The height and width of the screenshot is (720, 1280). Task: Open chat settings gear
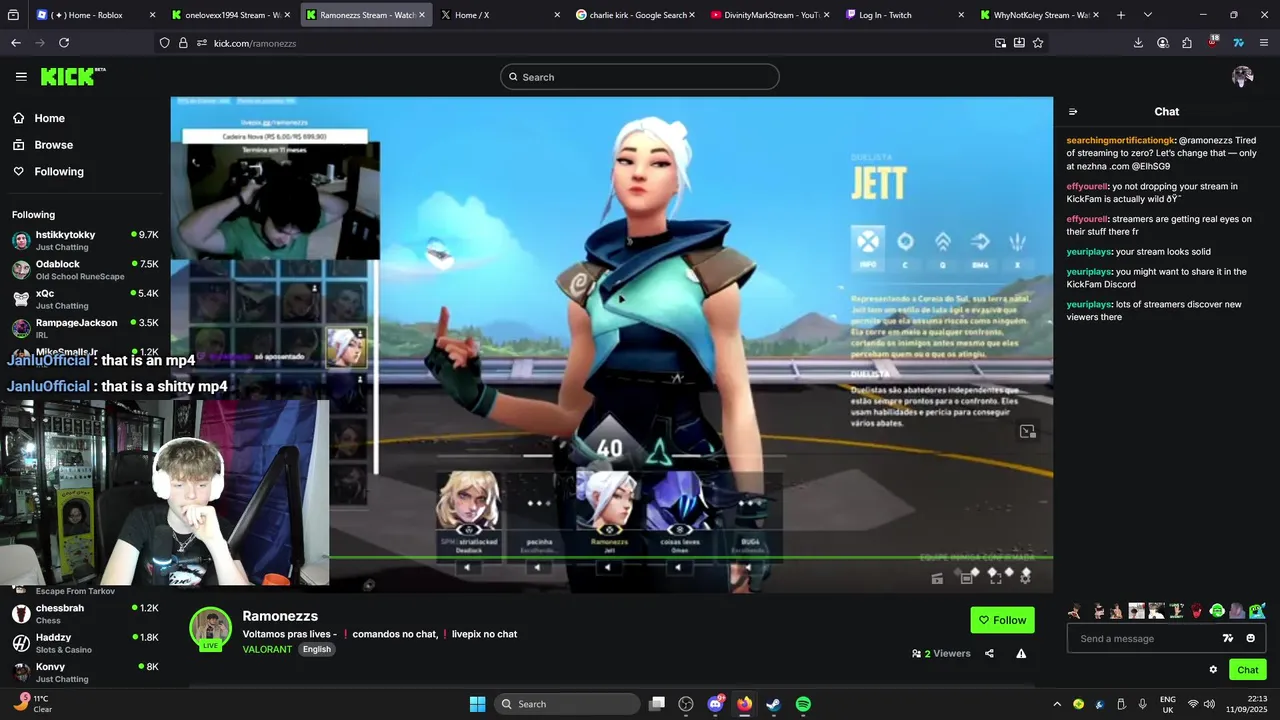[1213, 670]
